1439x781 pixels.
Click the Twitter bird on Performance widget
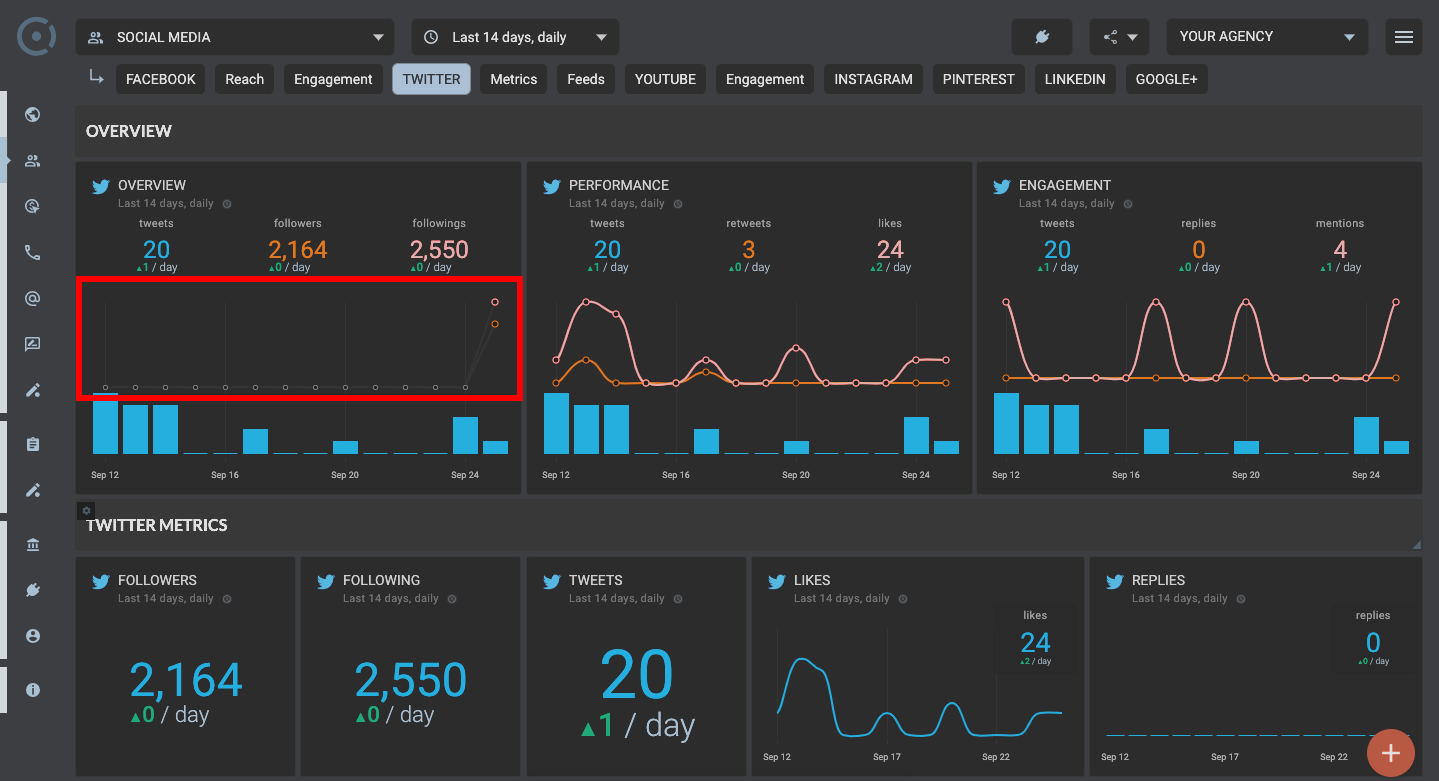(551, 186)
